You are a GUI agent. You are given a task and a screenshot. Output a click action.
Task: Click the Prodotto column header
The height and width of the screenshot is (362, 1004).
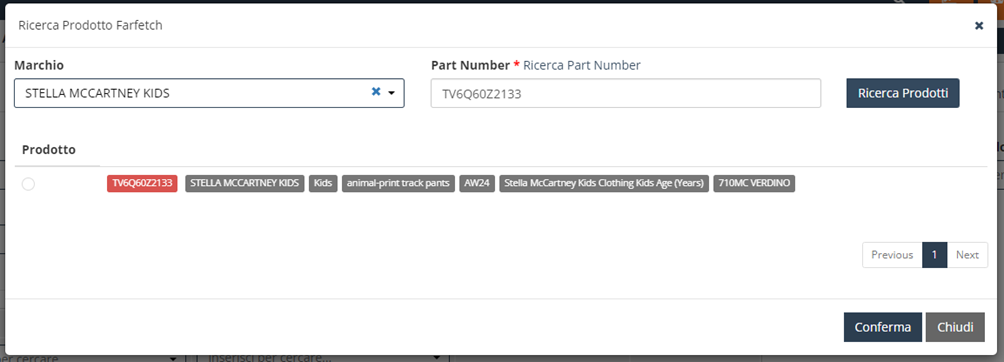point(49,149)
